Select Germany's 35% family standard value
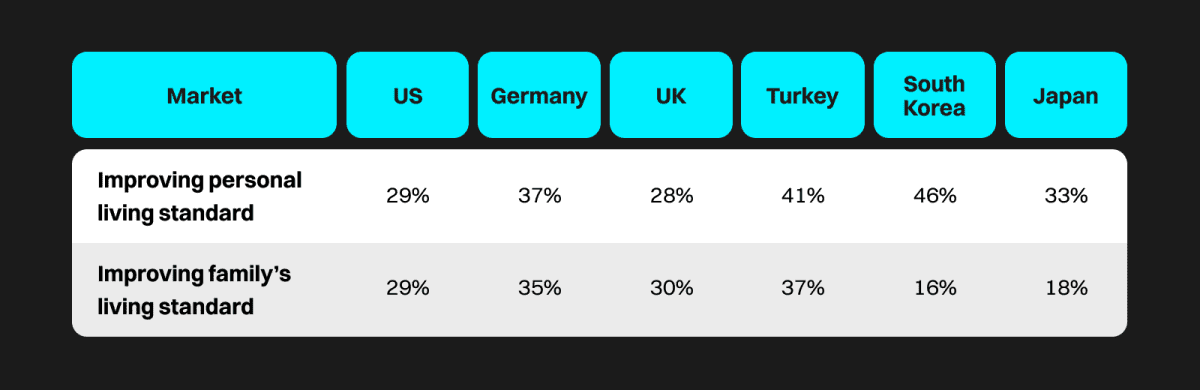Image resolution: width=1200 pixels, height=390 pixels. [x=539, y=288]
